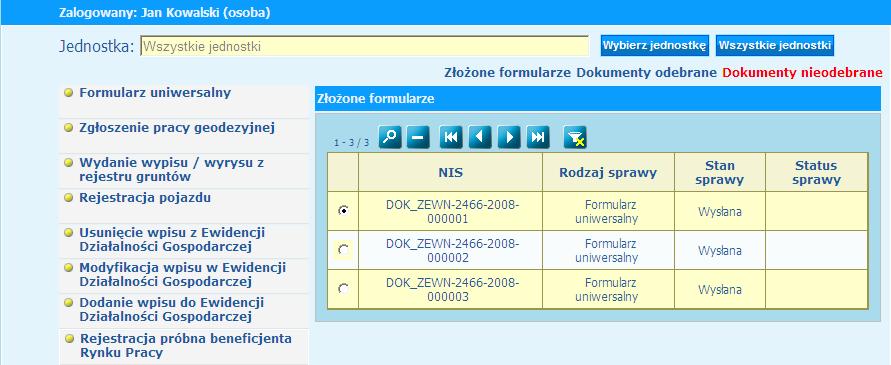The image size is (891, 365).
Task: Select radio for DOK_ZEWN-2466-2008-000003
Action: pos(343,289)
